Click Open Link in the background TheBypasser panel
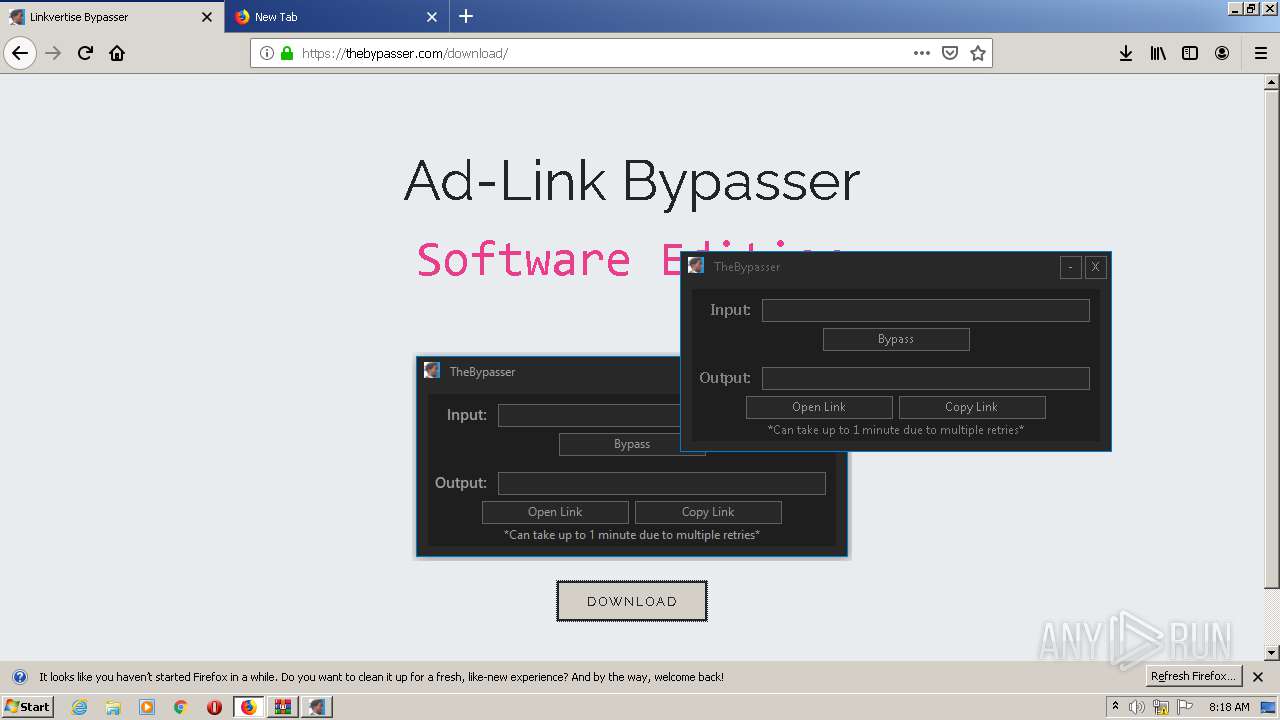This screenshot has height=720, width=1280. pyautogui.click(x=555, y=512)
